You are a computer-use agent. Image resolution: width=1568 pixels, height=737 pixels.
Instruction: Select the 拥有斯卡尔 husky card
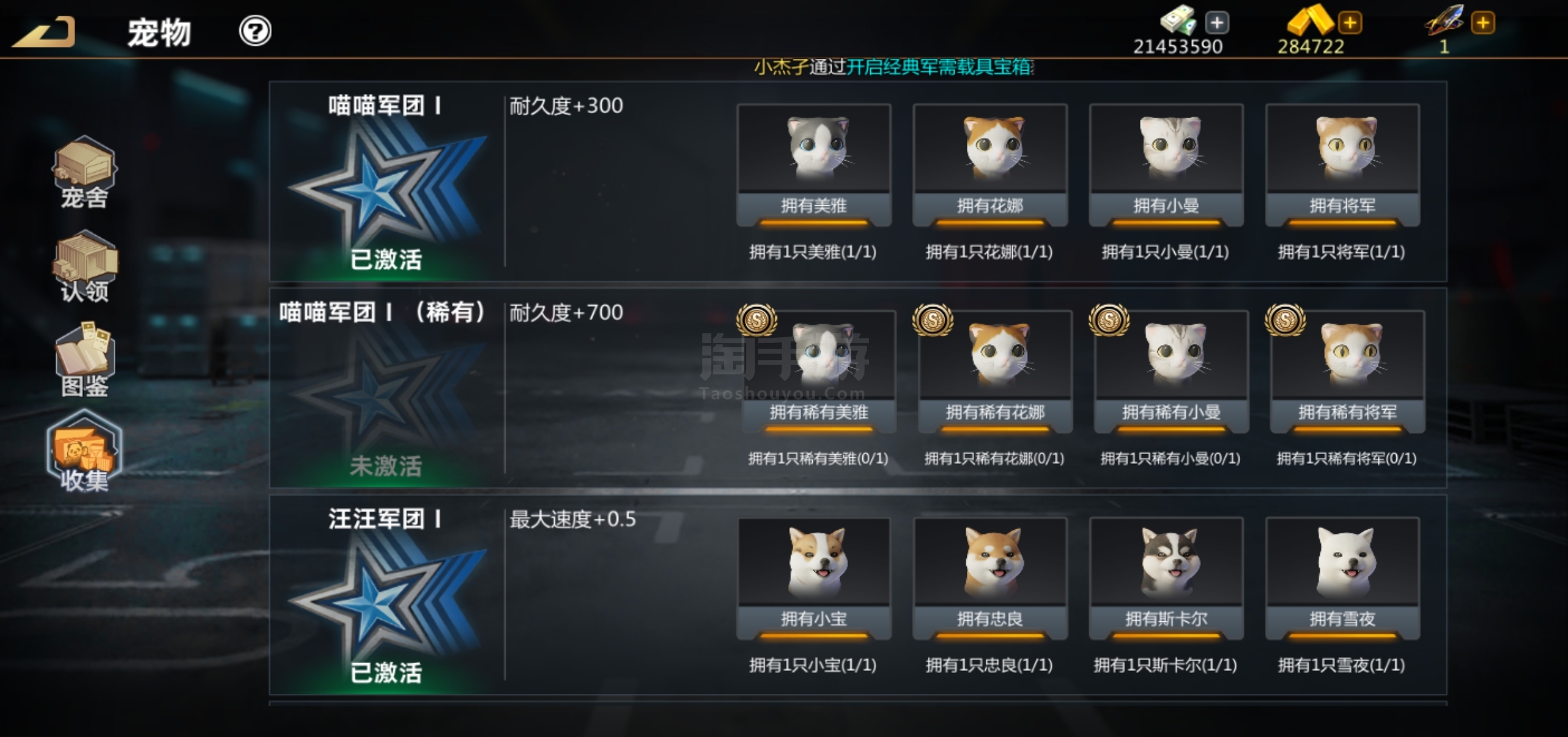click(x=1166, y=579)
